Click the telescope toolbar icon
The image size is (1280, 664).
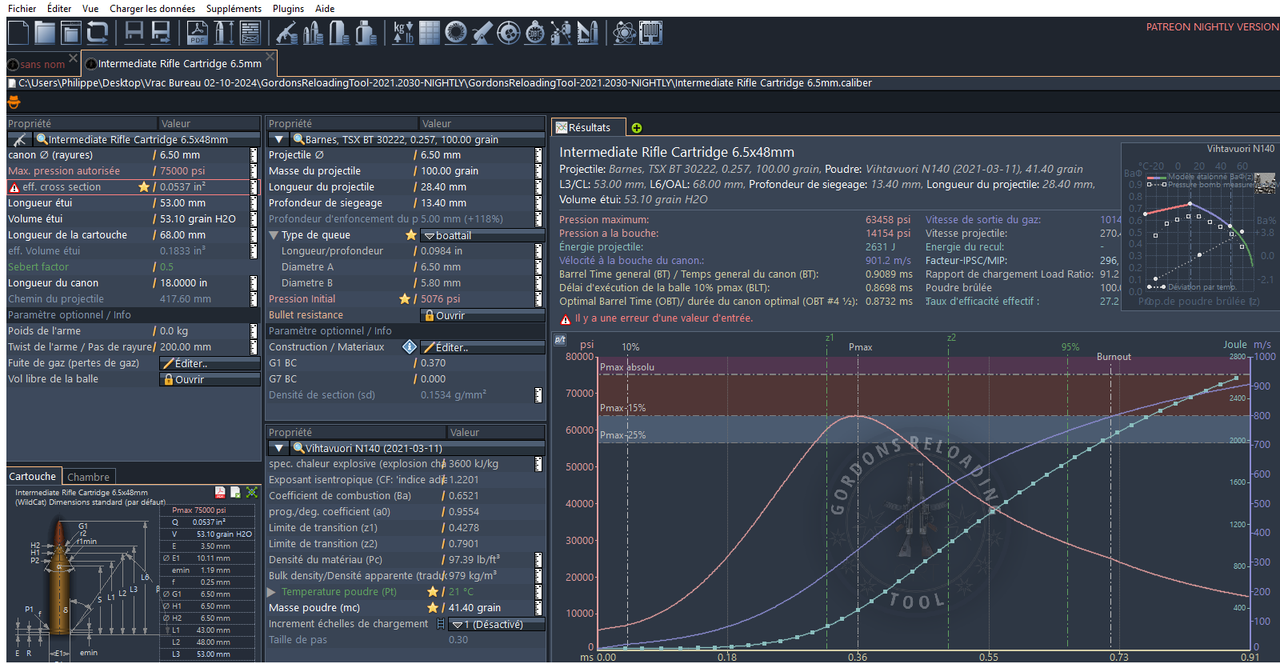[482, 33]
